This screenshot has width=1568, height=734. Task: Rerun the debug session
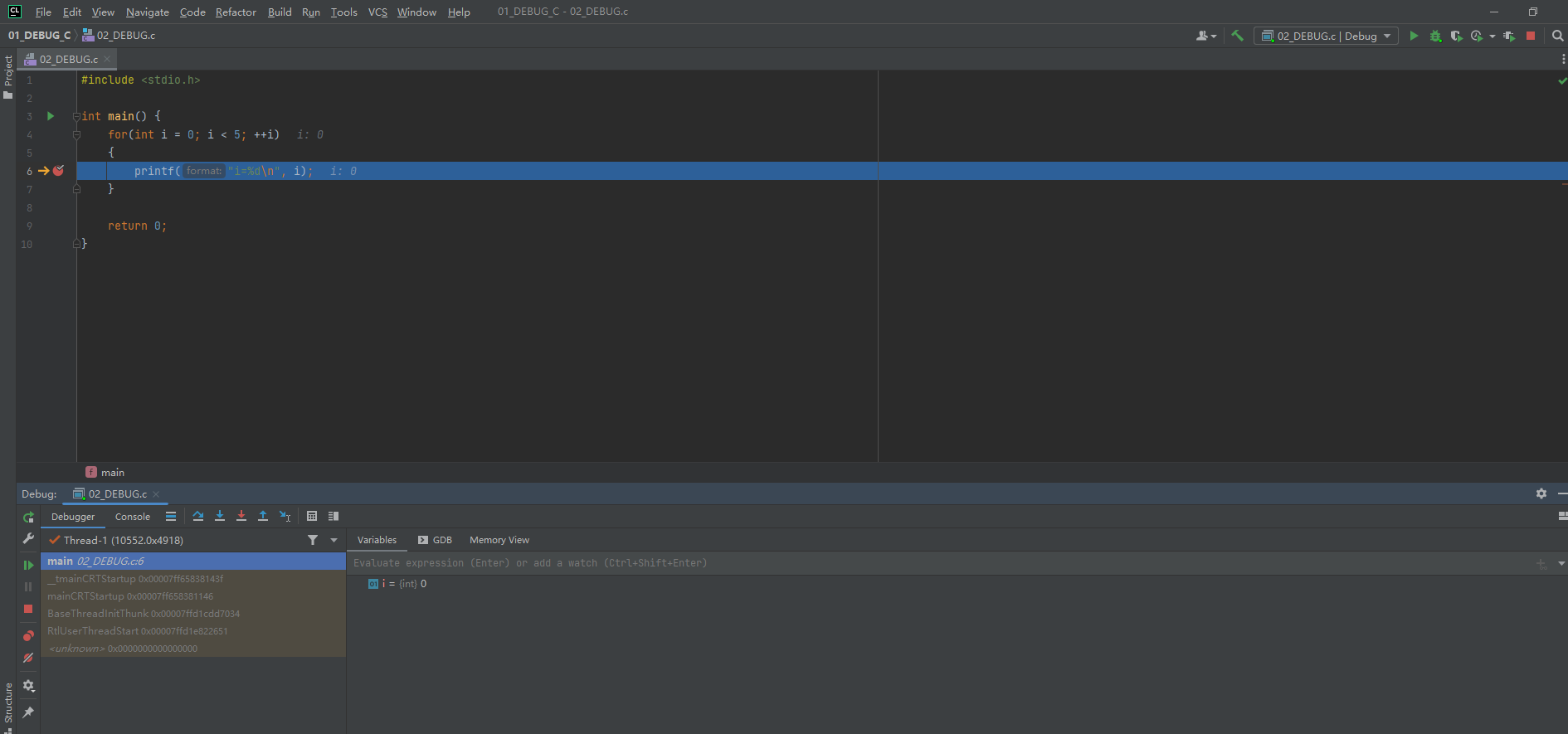pos(28,517)
